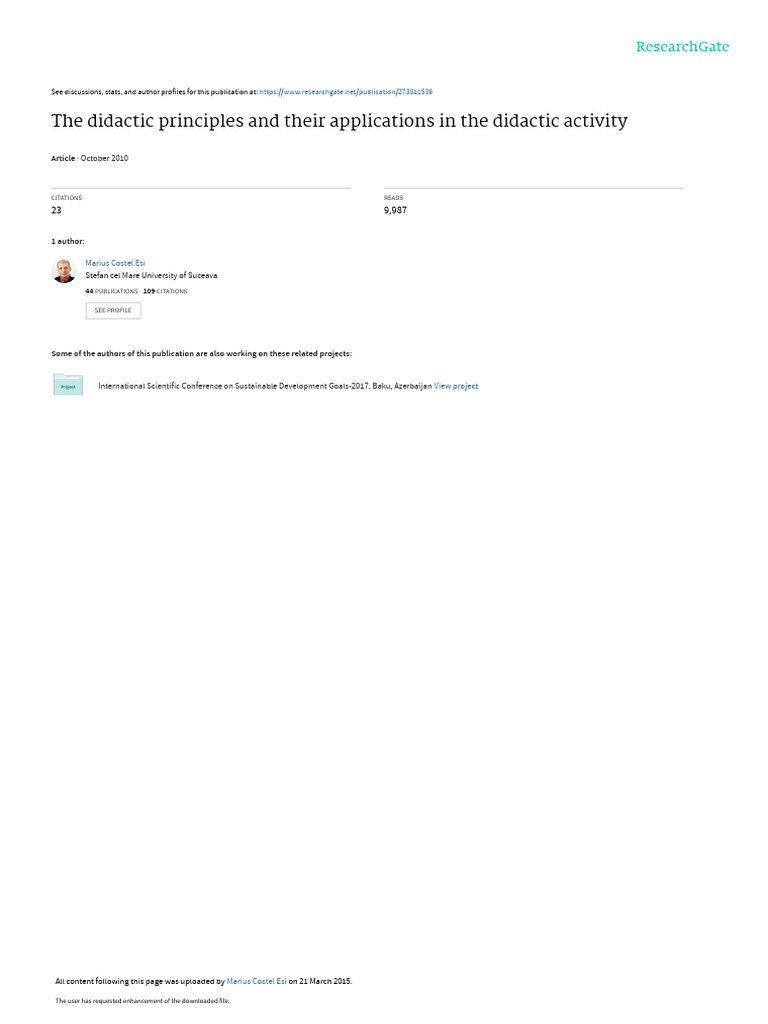Click the author profile photo
This screenshot has width=768, height=1024.
64,271
